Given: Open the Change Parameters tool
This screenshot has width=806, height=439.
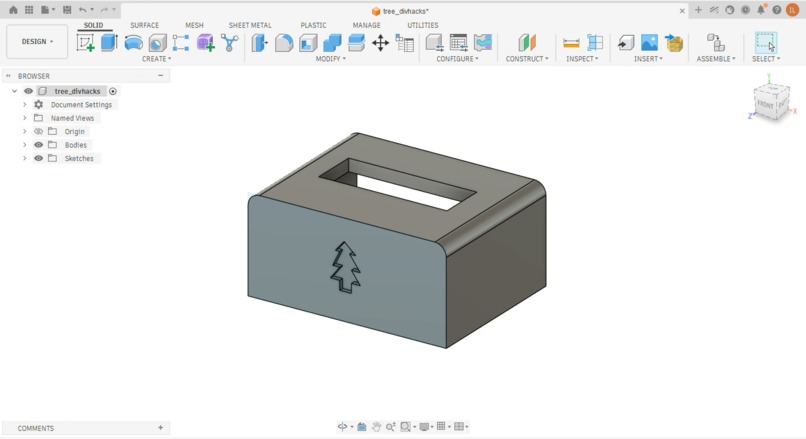Looking at the screenshot, I should [x=405, y=43].
